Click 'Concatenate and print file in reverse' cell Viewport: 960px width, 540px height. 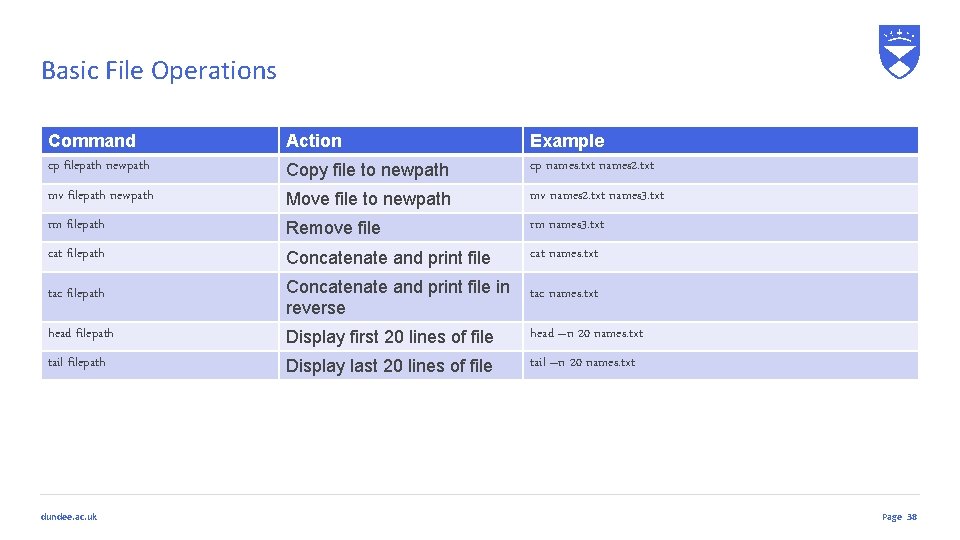pyautogui.click(x=401, y=297)
